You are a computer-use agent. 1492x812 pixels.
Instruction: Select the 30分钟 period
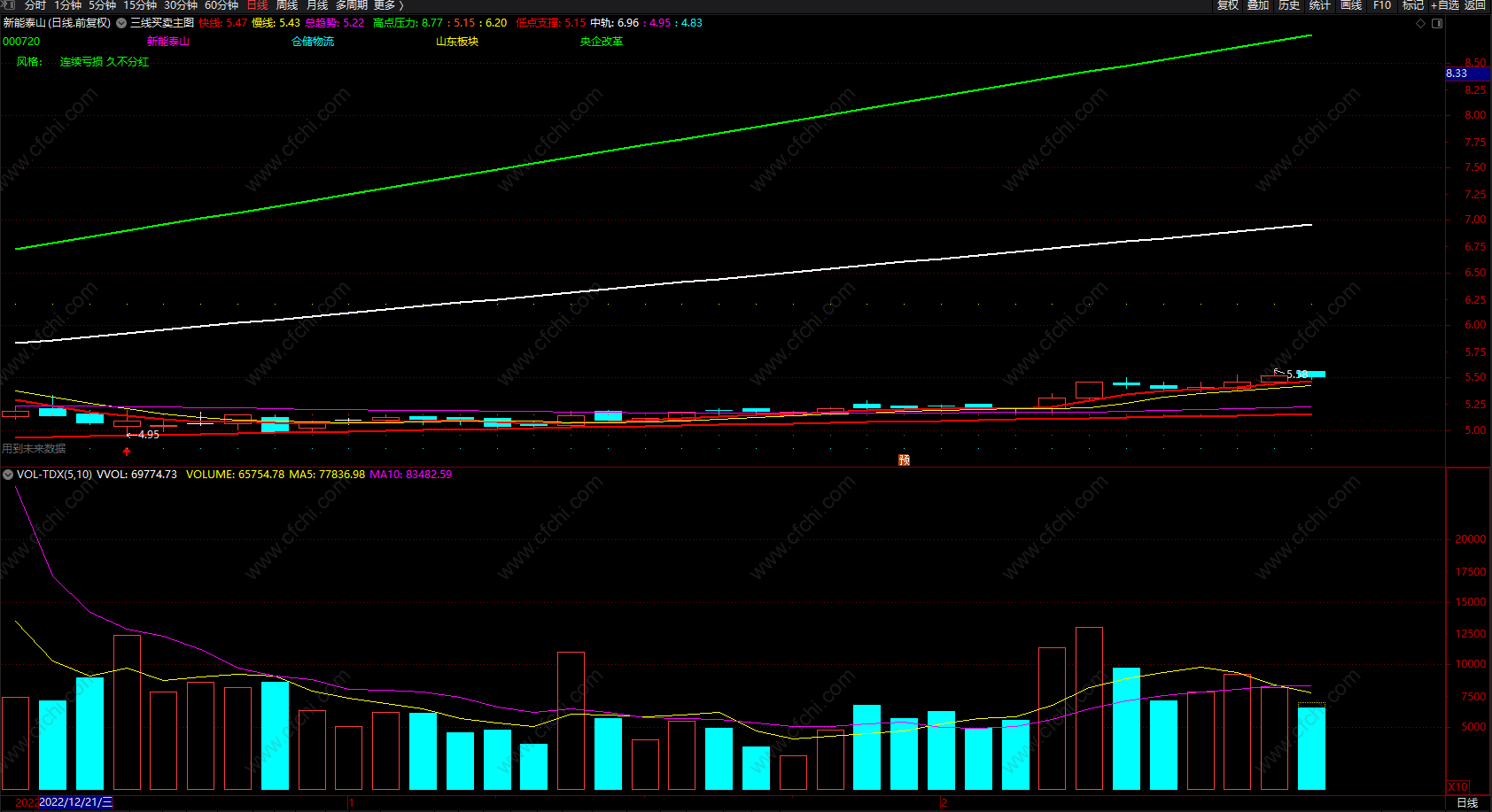click(181, 5)
